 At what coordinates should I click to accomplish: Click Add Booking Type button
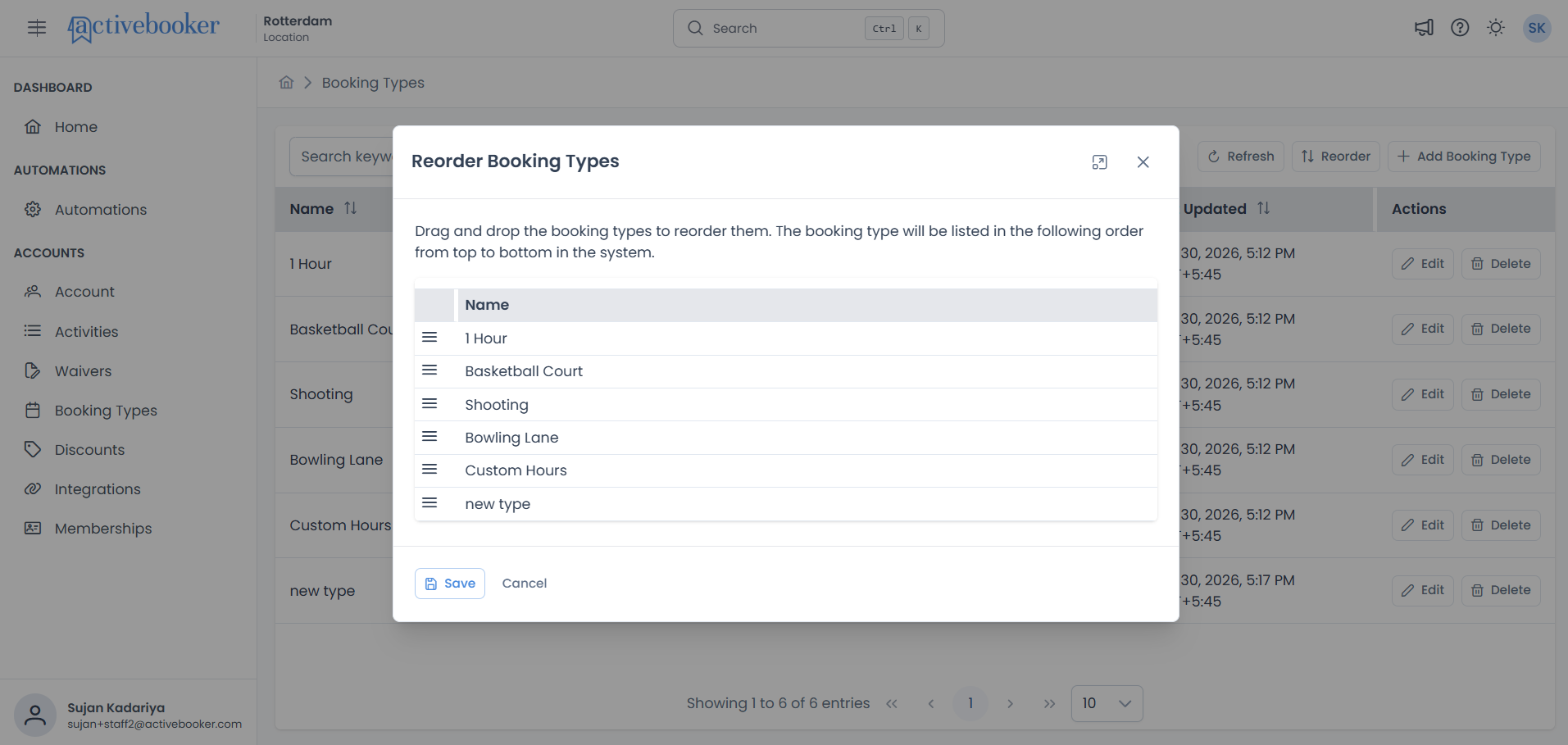(1464, 156)
